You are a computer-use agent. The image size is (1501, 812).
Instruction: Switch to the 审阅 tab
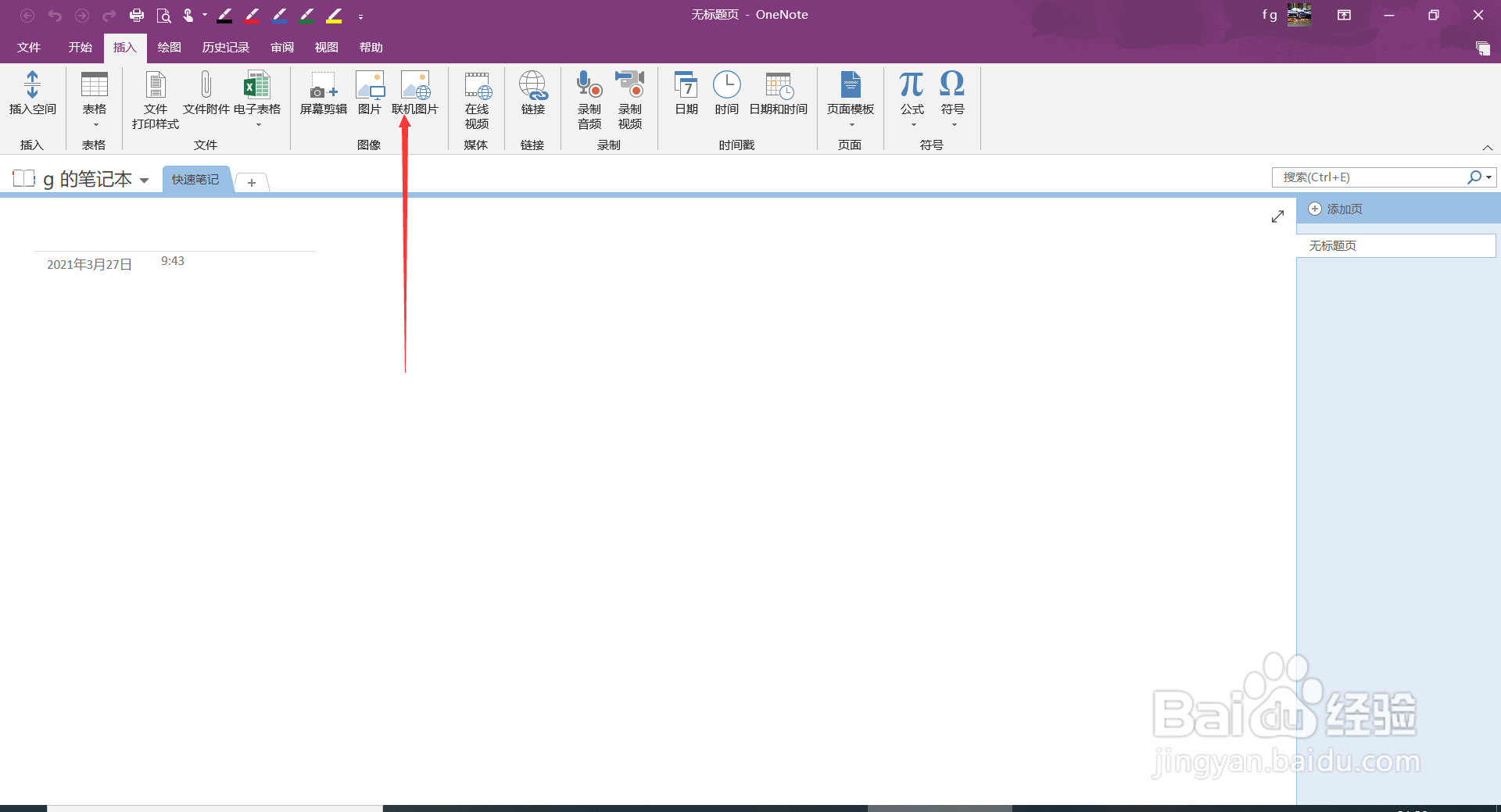coord(282,48)
